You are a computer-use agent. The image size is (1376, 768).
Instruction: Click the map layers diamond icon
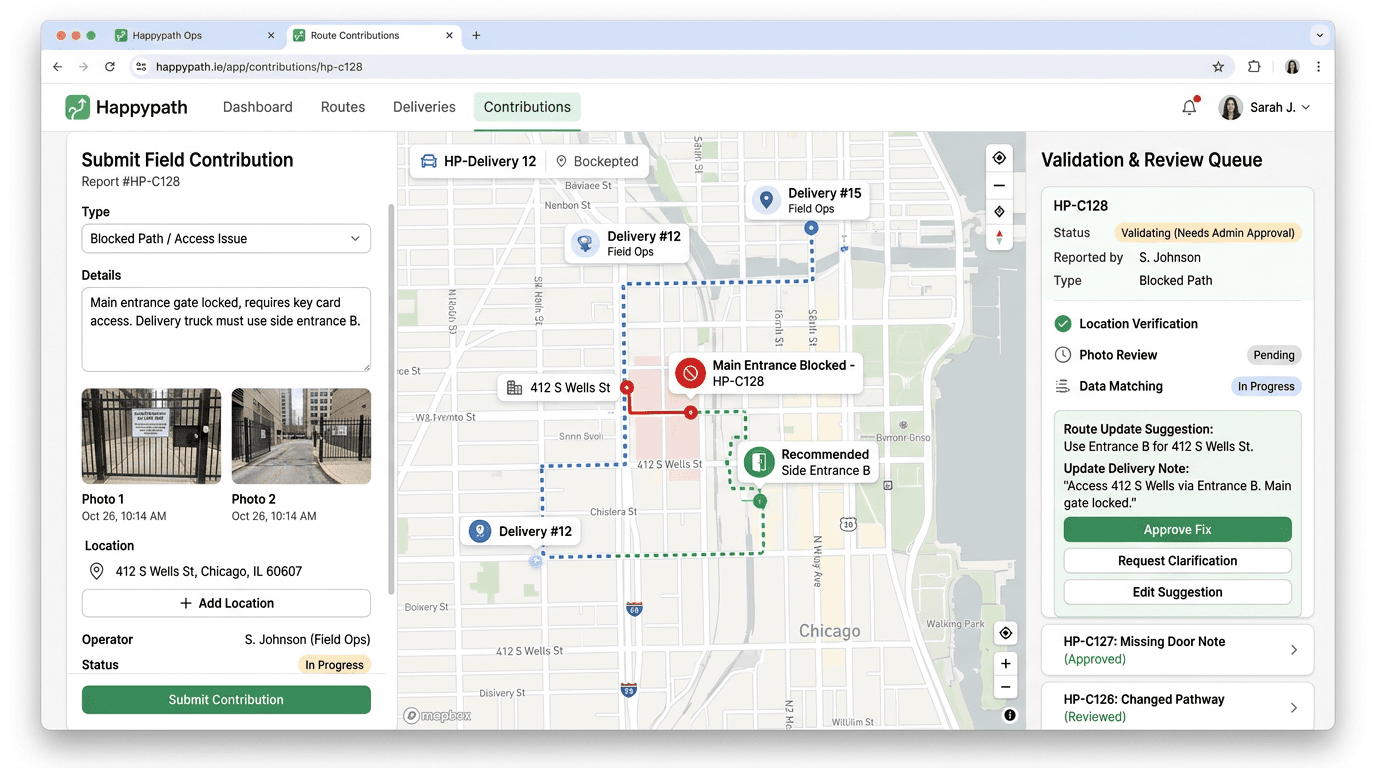point(999,211)
